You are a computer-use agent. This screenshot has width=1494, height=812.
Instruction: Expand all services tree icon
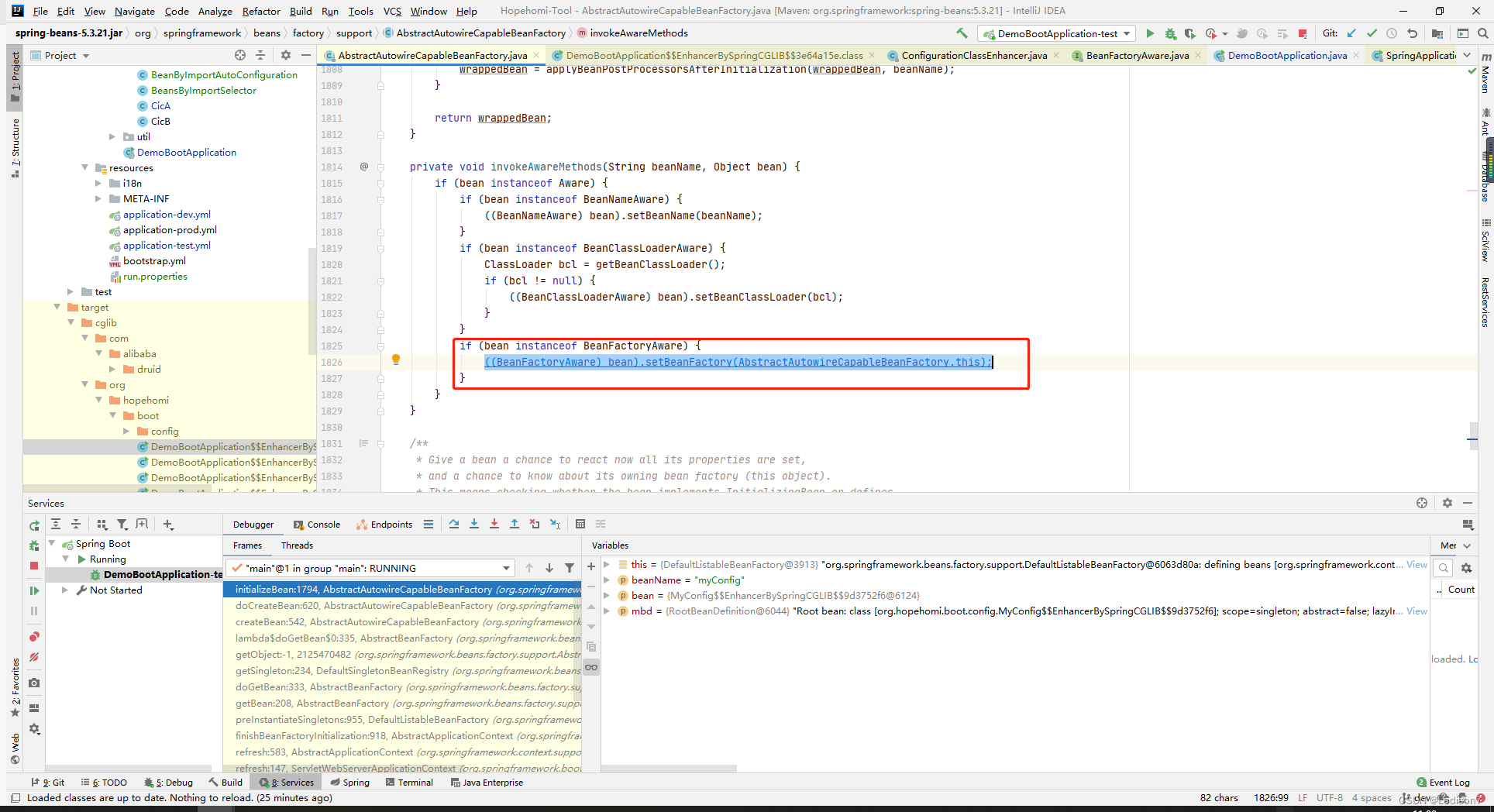click(56, 525)
